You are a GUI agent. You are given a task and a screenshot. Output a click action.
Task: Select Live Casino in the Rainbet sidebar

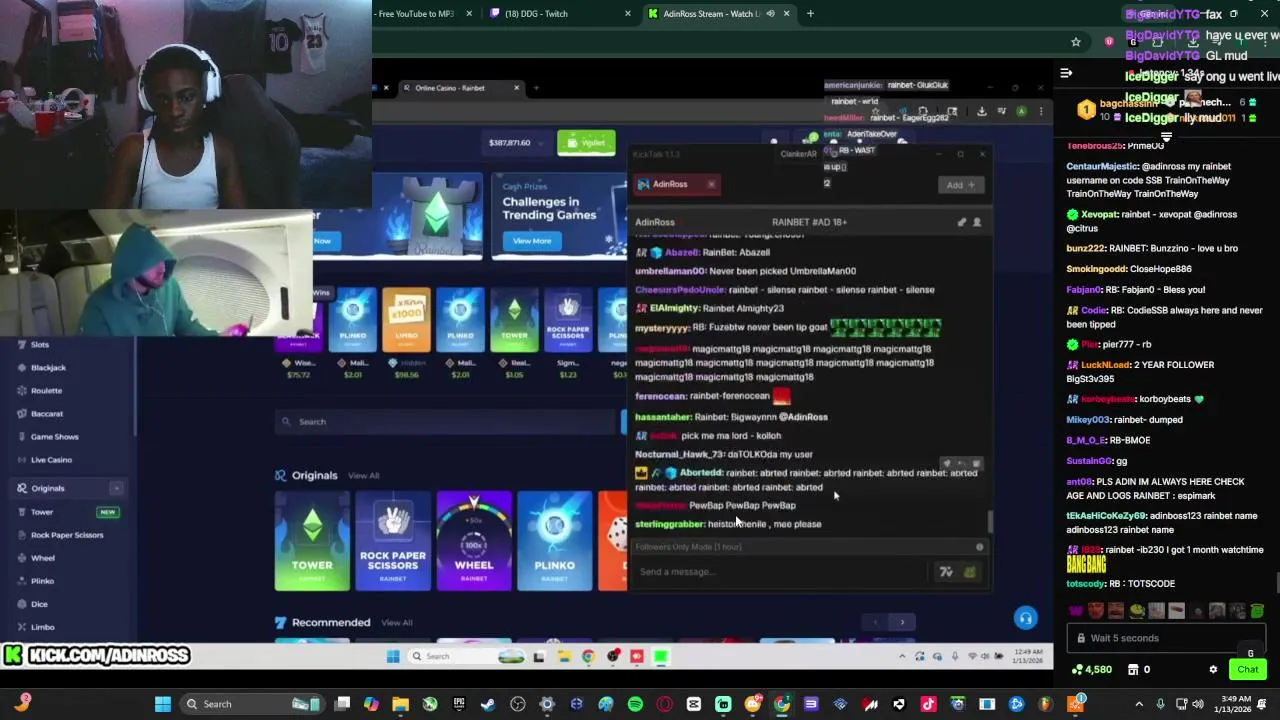pyautogui.click(x=51, y=459)
